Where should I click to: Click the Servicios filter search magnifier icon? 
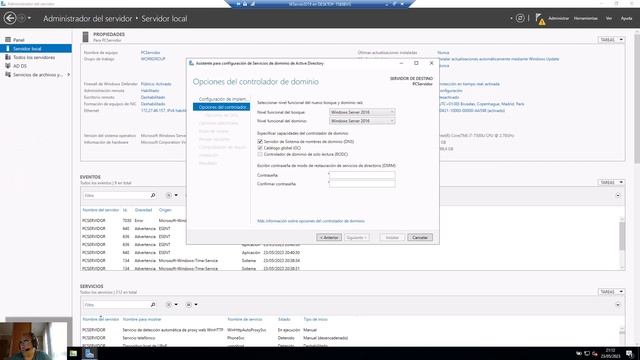point(153,304)
